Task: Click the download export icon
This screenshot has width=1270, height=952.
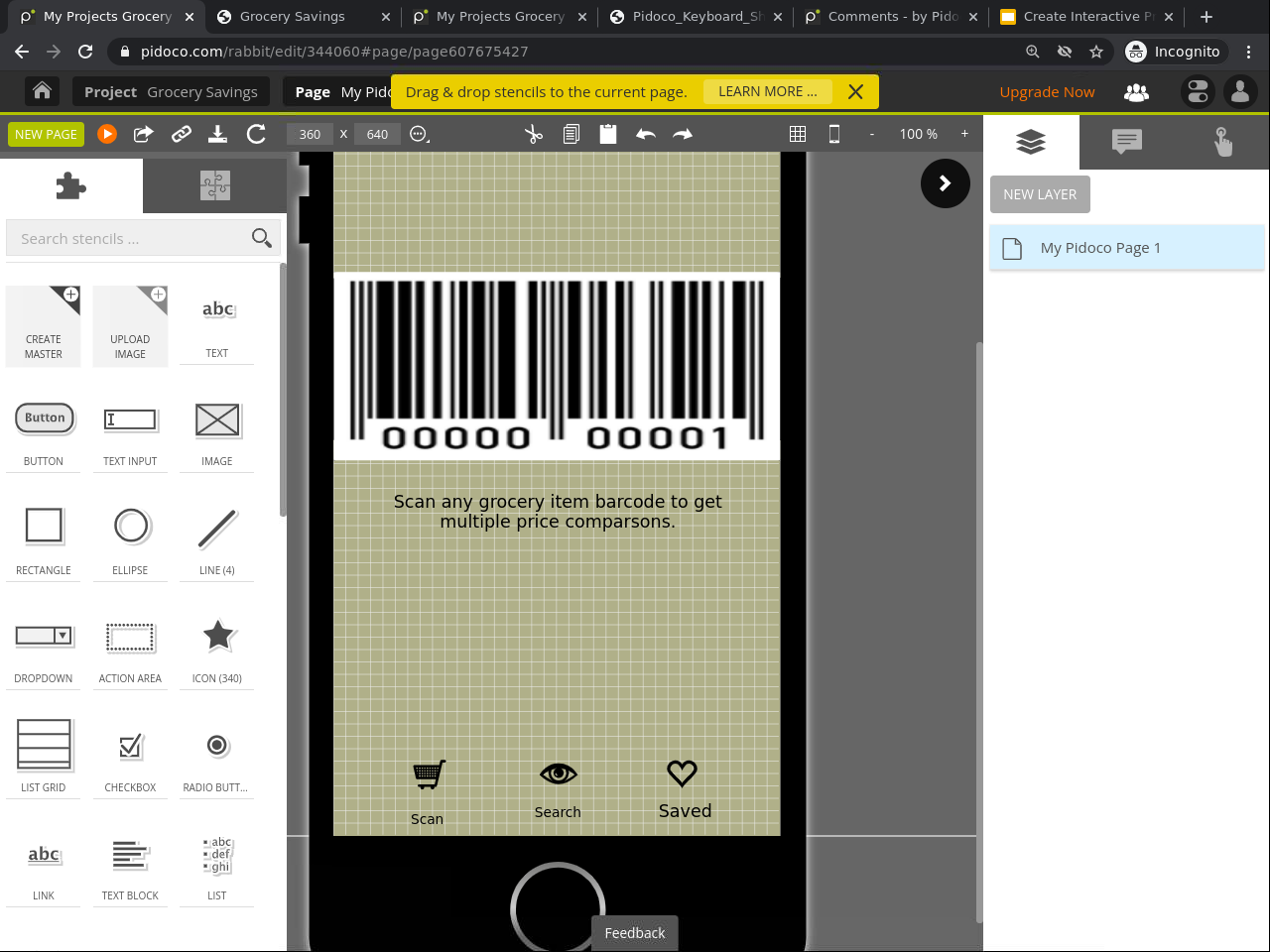Action: 217,134
